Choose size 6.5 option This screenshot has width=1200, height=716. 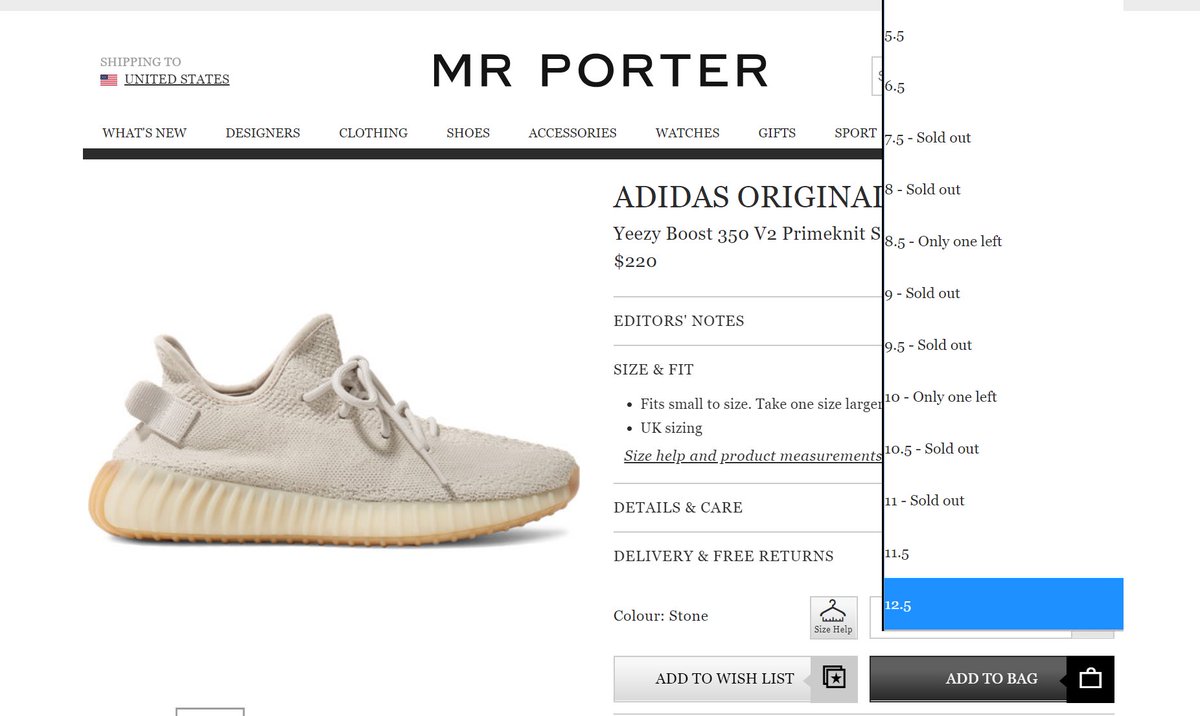(1003, 86)
